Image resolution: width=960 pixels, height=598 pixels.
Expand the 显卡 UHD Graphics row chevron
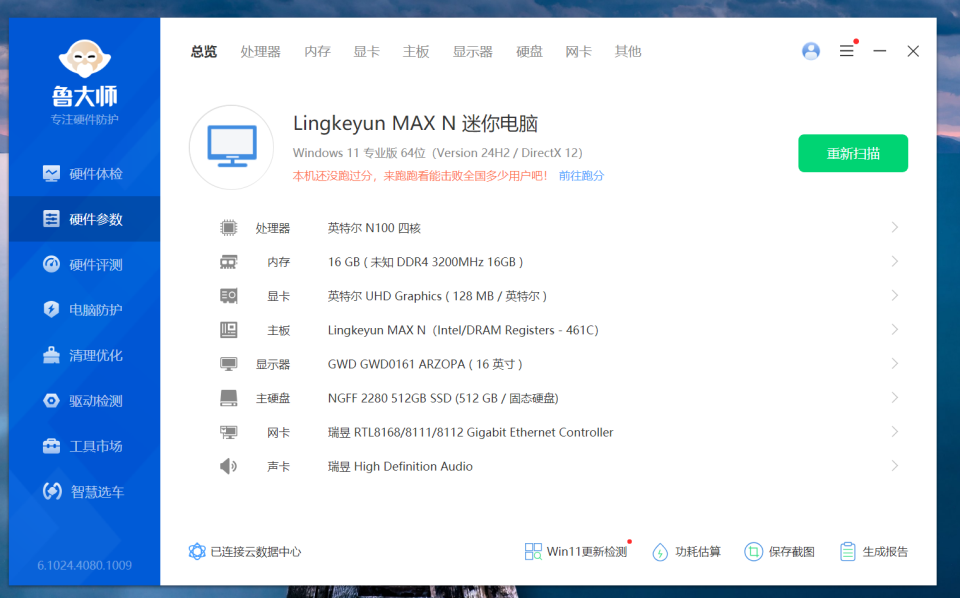[x=894, y=296]
